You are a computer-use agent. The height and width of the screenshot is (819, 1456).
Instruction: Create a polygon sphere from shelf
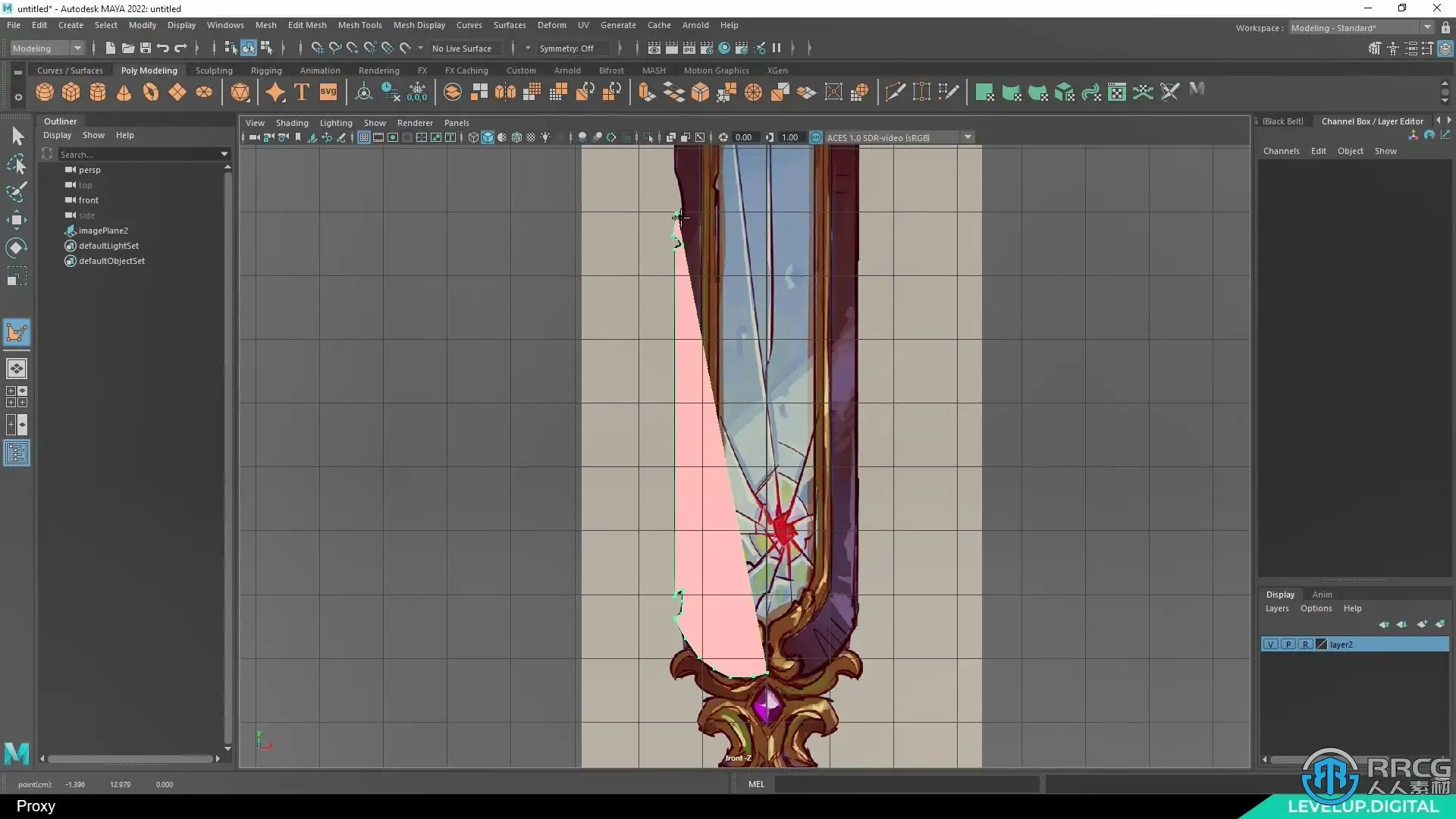45,93
